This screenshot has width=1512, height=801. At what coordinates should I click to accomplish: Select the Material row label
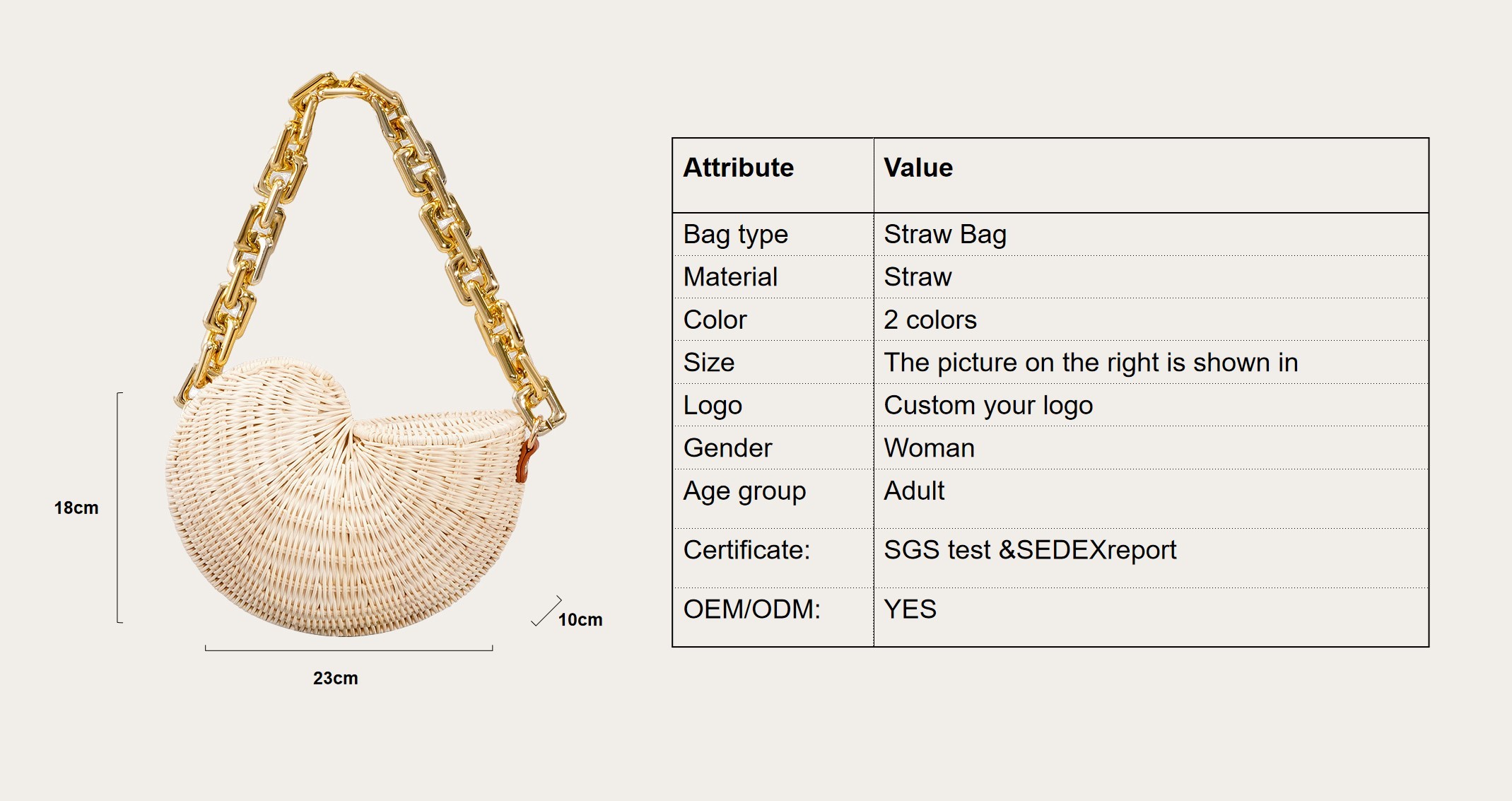(730, 277)
